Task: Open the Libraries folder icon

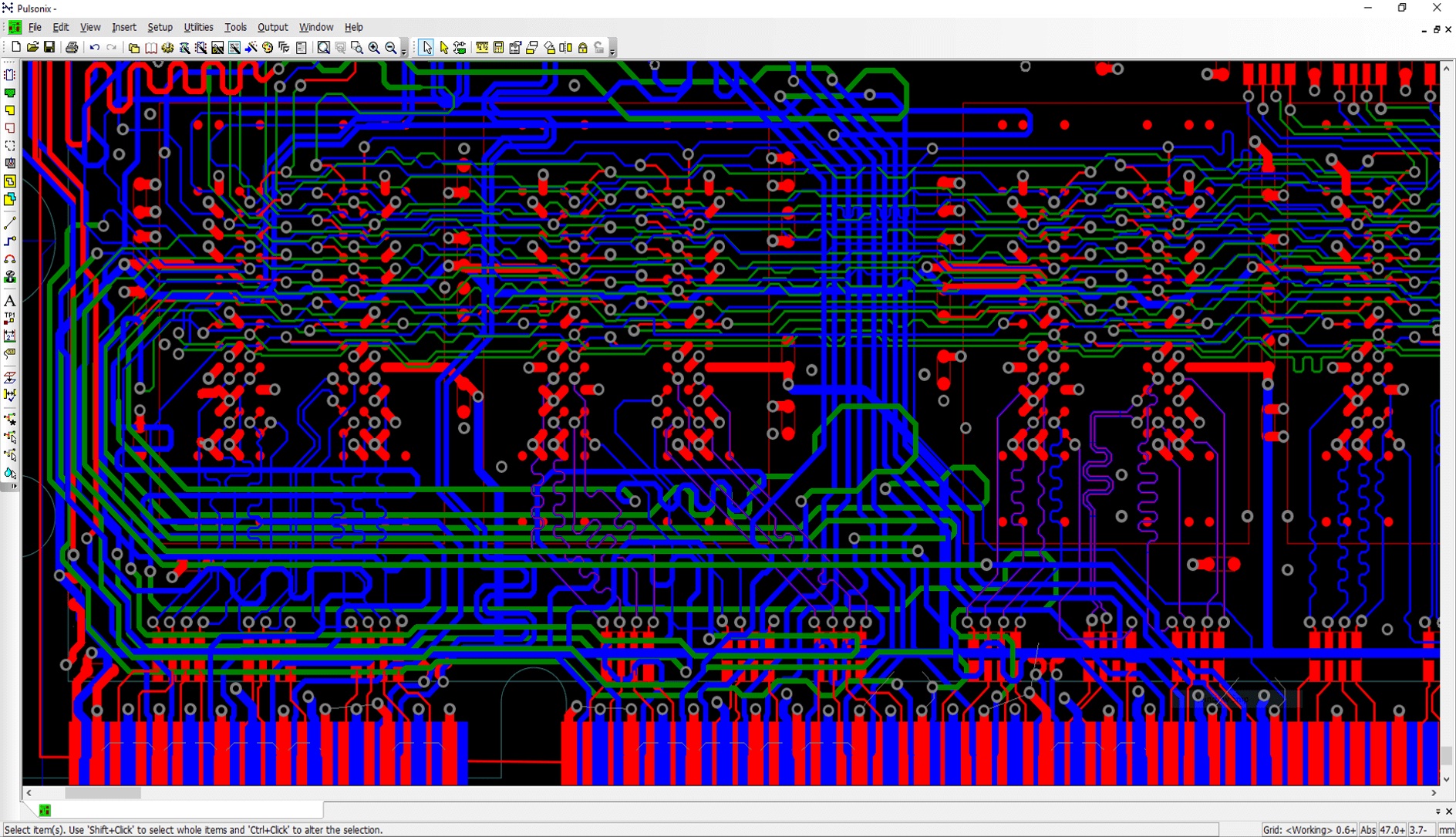Action: (133, 48)
